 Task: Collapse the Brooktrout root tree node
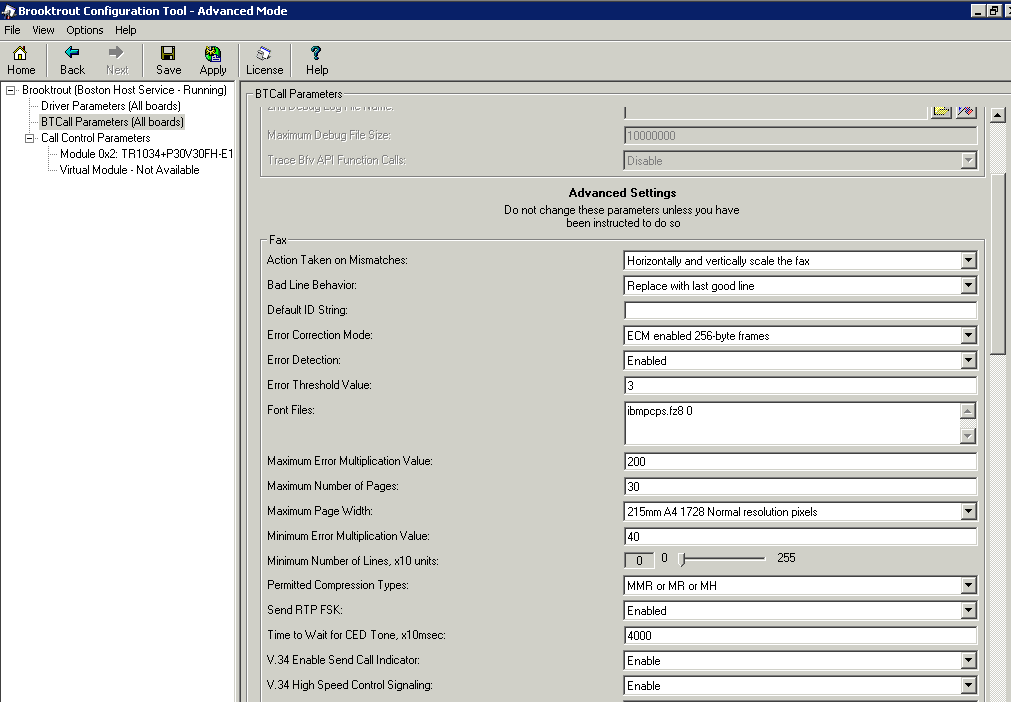[x=10, y=90]
